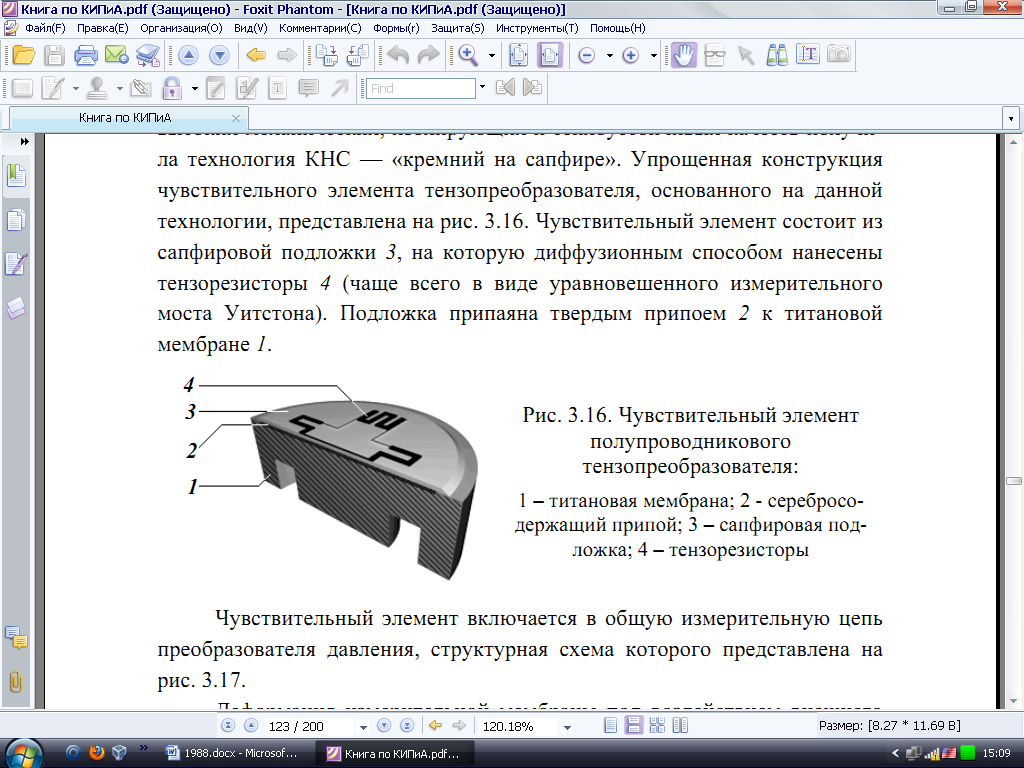Open the Вид(V) menu
The width and height of the screenshot is (1024, 768).
[251, 28]
